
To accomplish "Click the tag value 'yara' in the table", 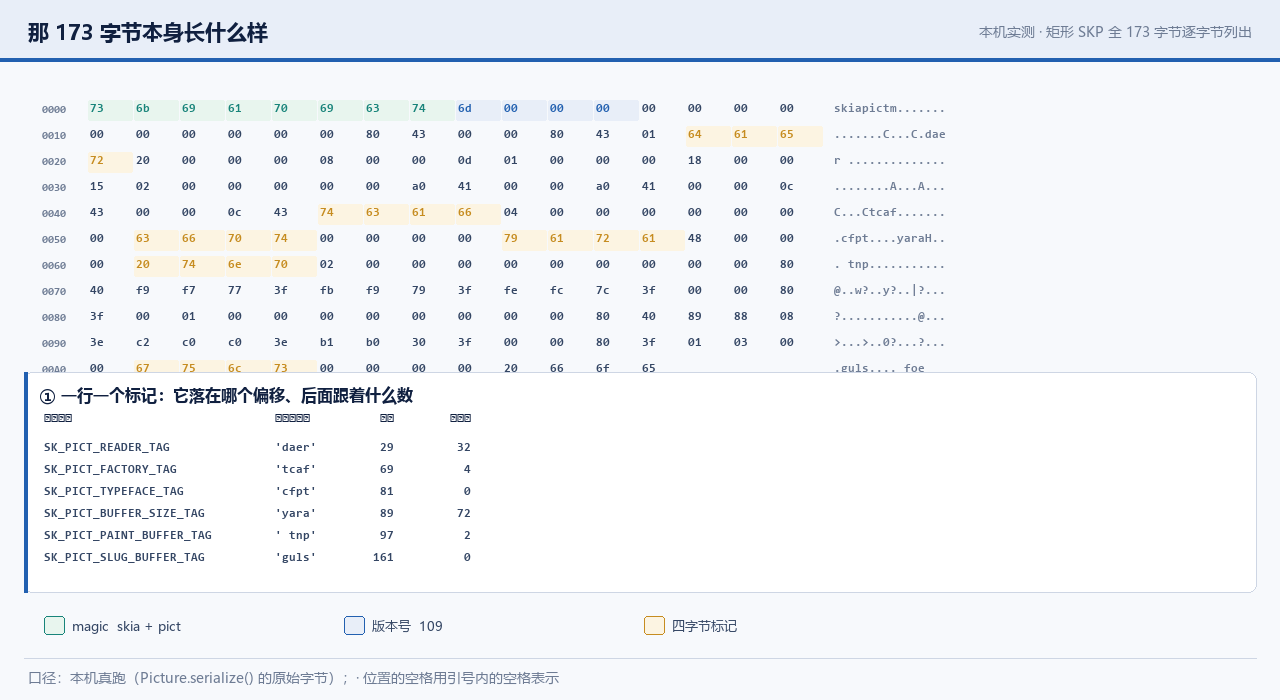I will tap(296, 513).
